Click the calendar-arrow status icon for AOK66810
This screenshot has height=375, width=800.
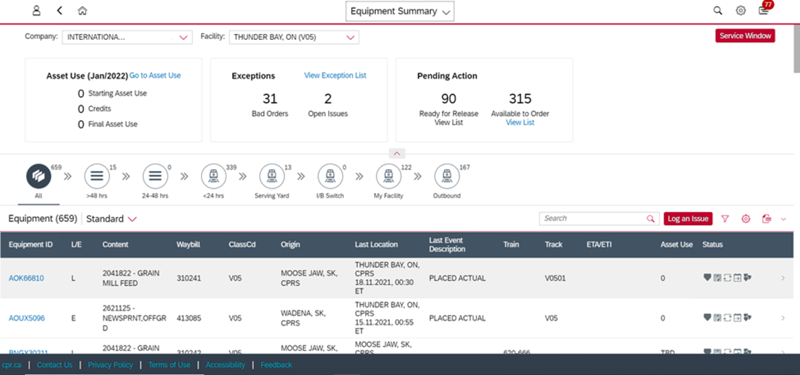737,278
